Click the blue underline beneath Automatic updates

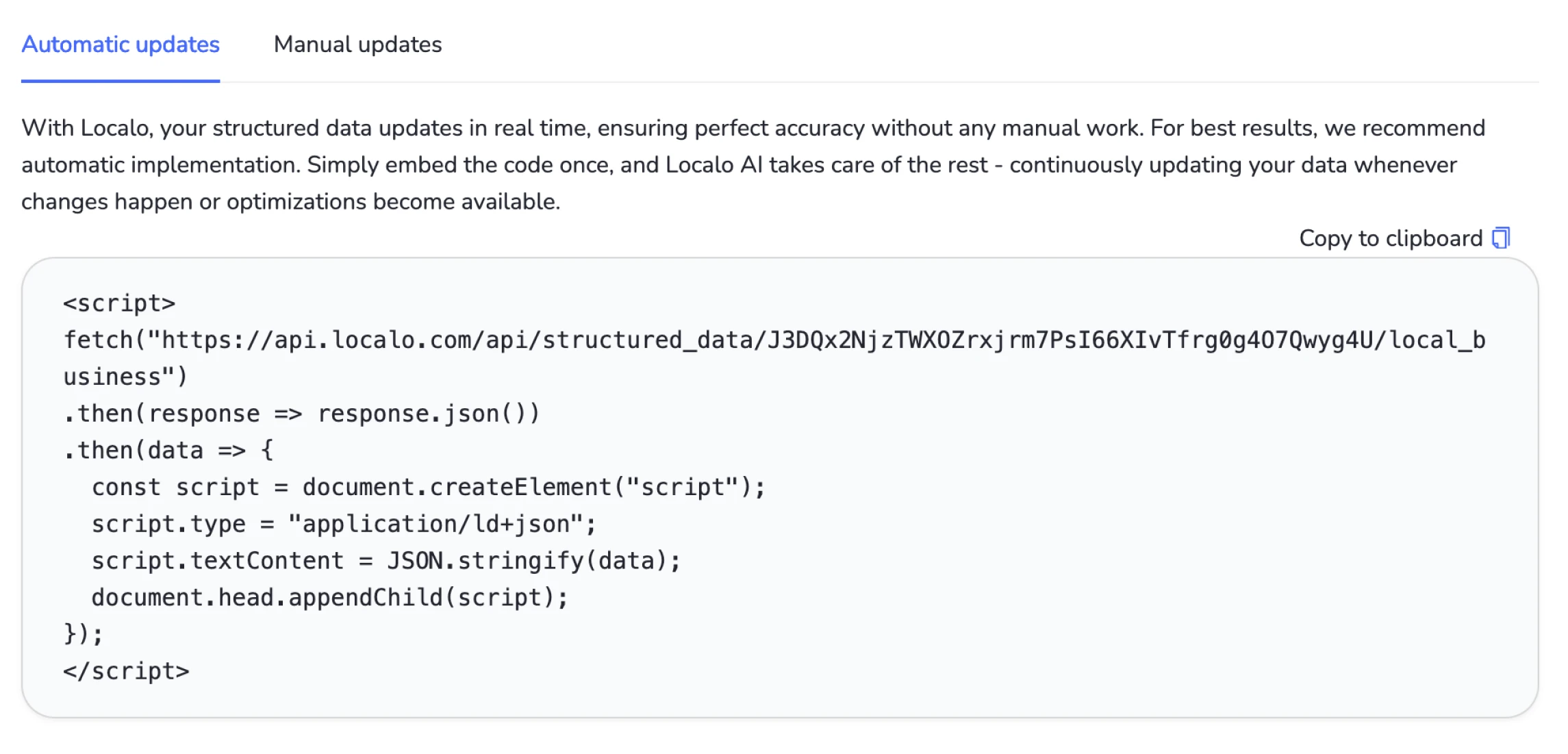point(121,82)
